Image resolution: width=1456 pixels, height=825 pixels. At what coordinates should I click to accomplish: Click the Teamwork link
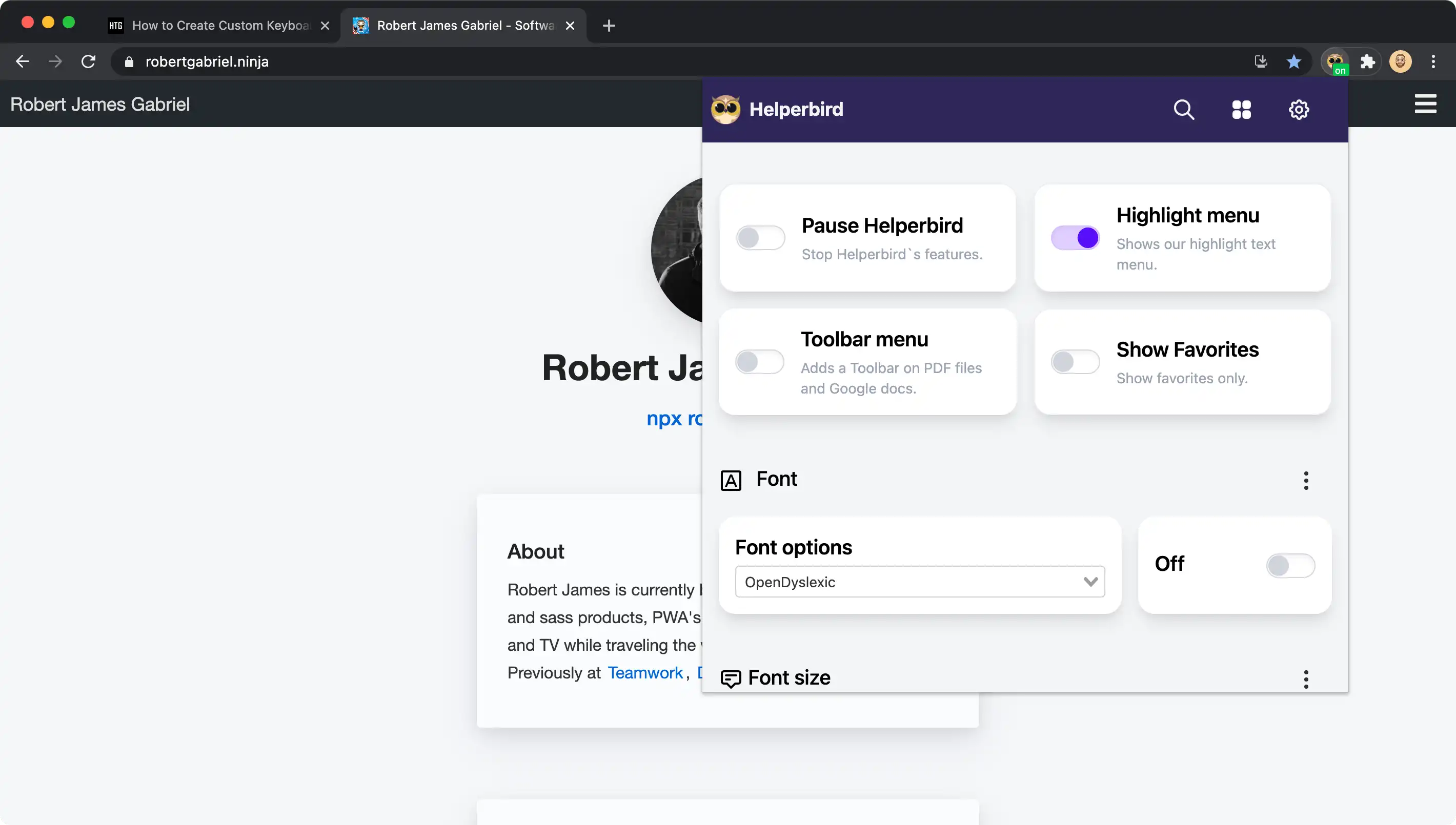pyautogui.click(x=645, y=673)
